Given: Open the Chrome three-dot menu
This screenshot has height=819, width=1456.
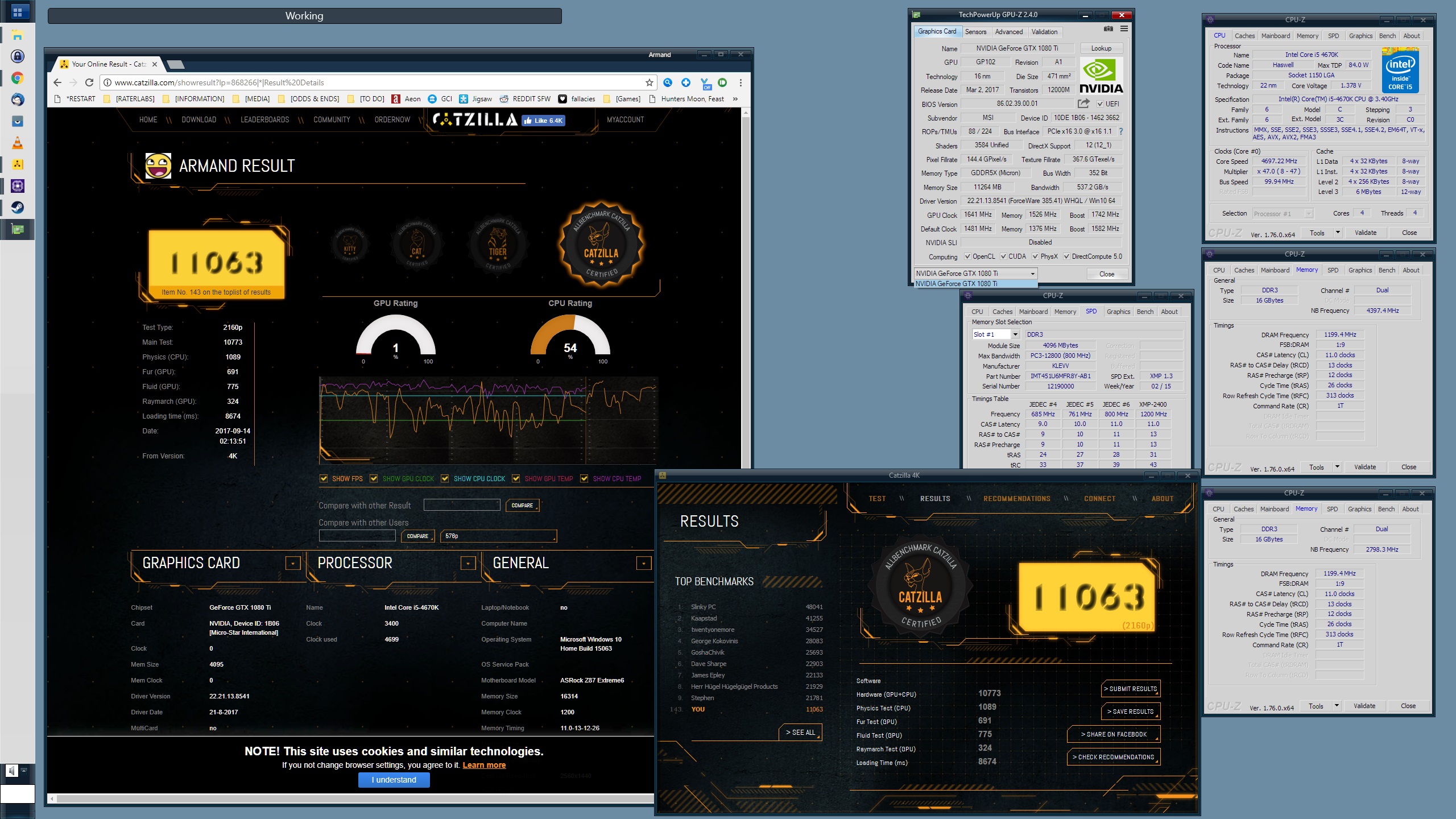Looking at the screenshot, I should coord(741,82).
